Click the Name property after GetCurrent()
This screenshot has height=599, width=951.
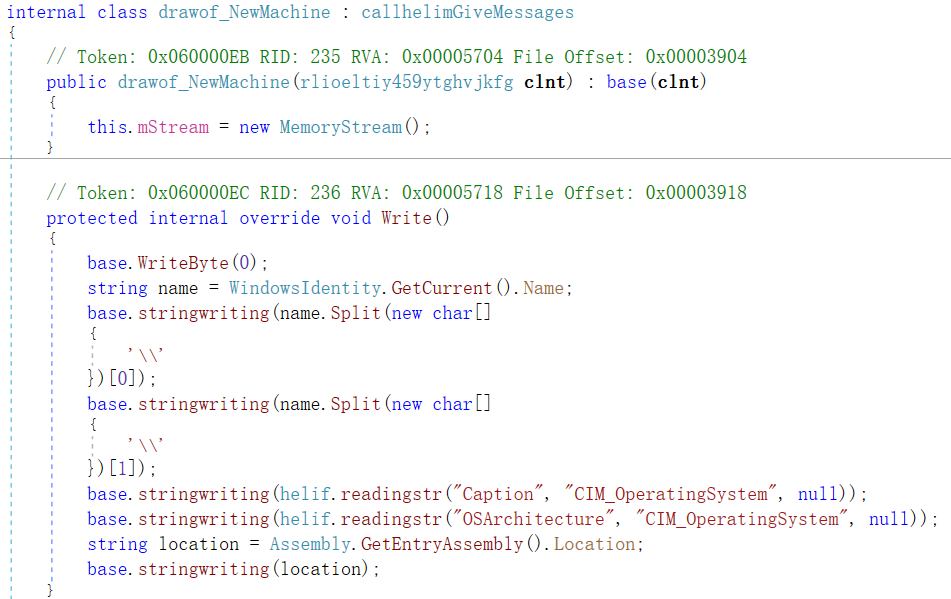click(543, 288)
